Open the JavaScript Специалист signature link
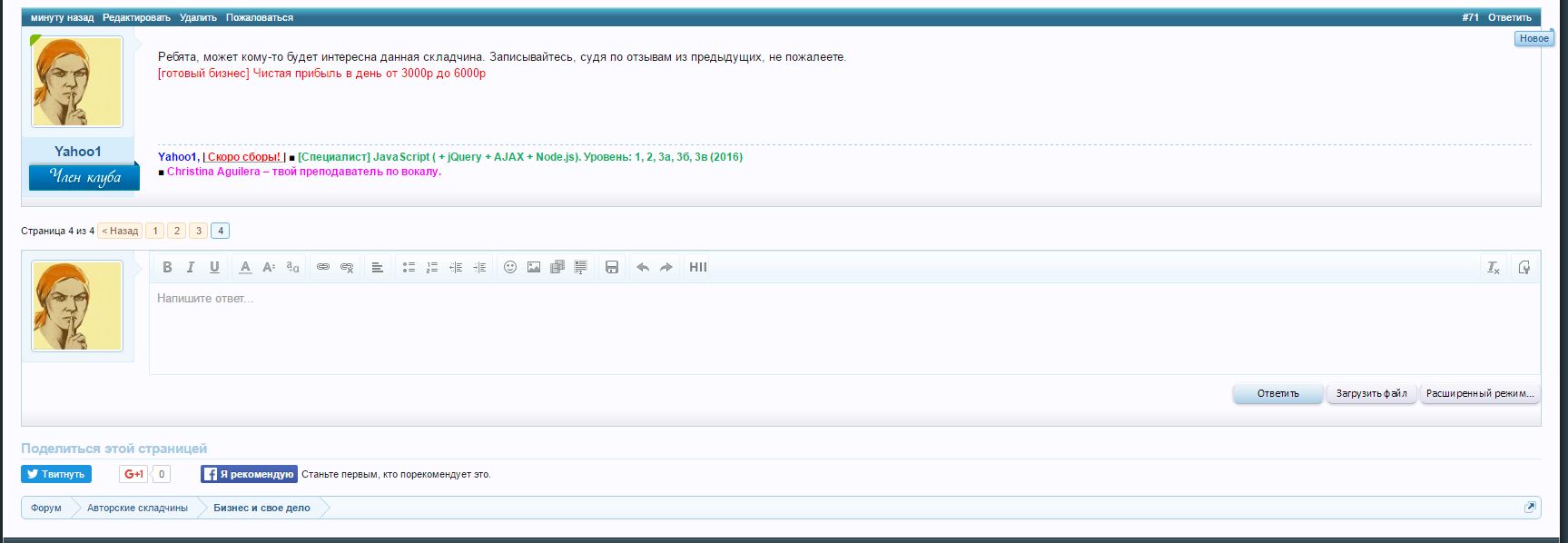 click(x=520, y=157)
